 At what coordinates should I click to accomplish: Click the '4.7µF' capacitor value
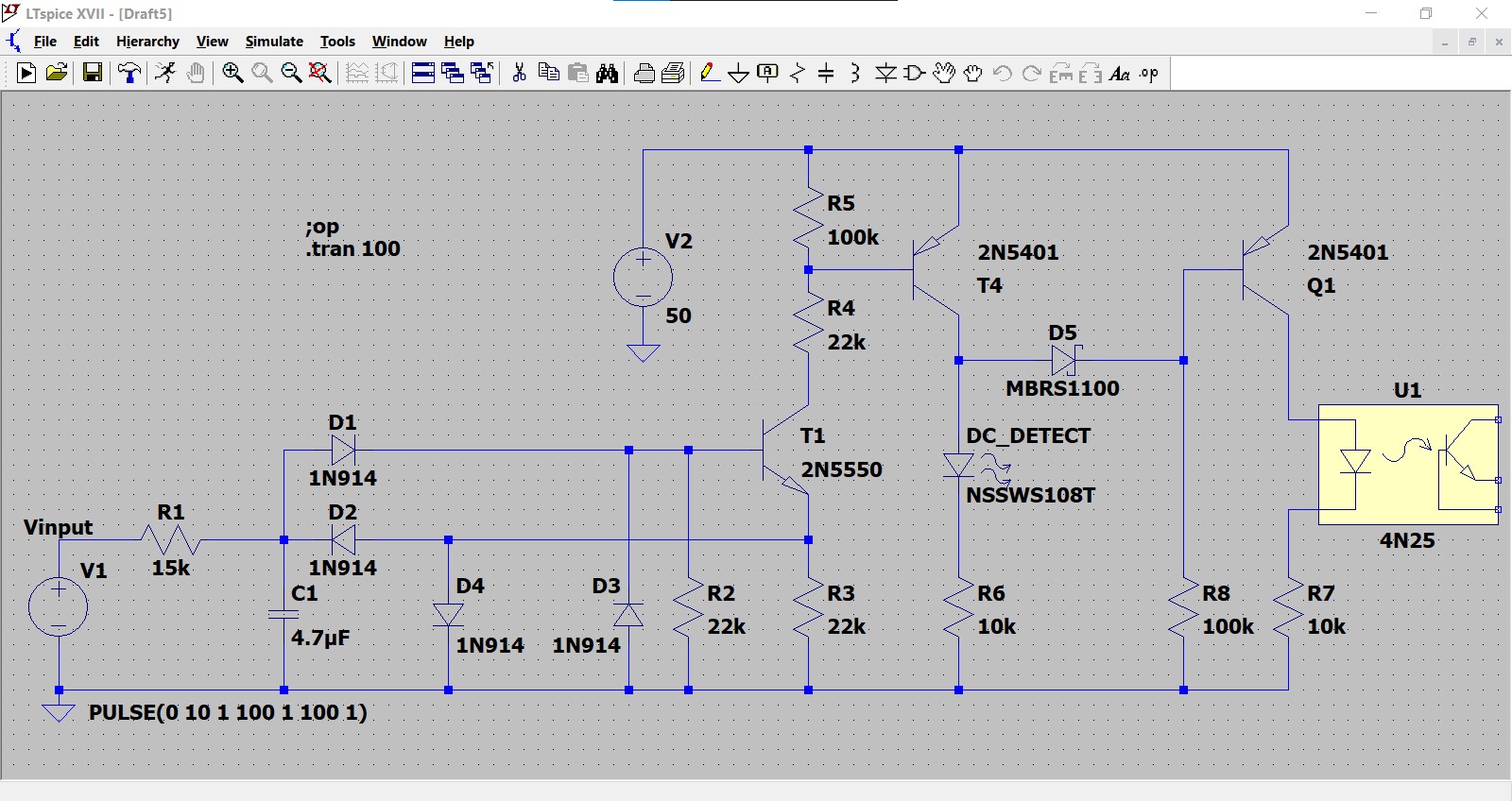pos(320,638)
